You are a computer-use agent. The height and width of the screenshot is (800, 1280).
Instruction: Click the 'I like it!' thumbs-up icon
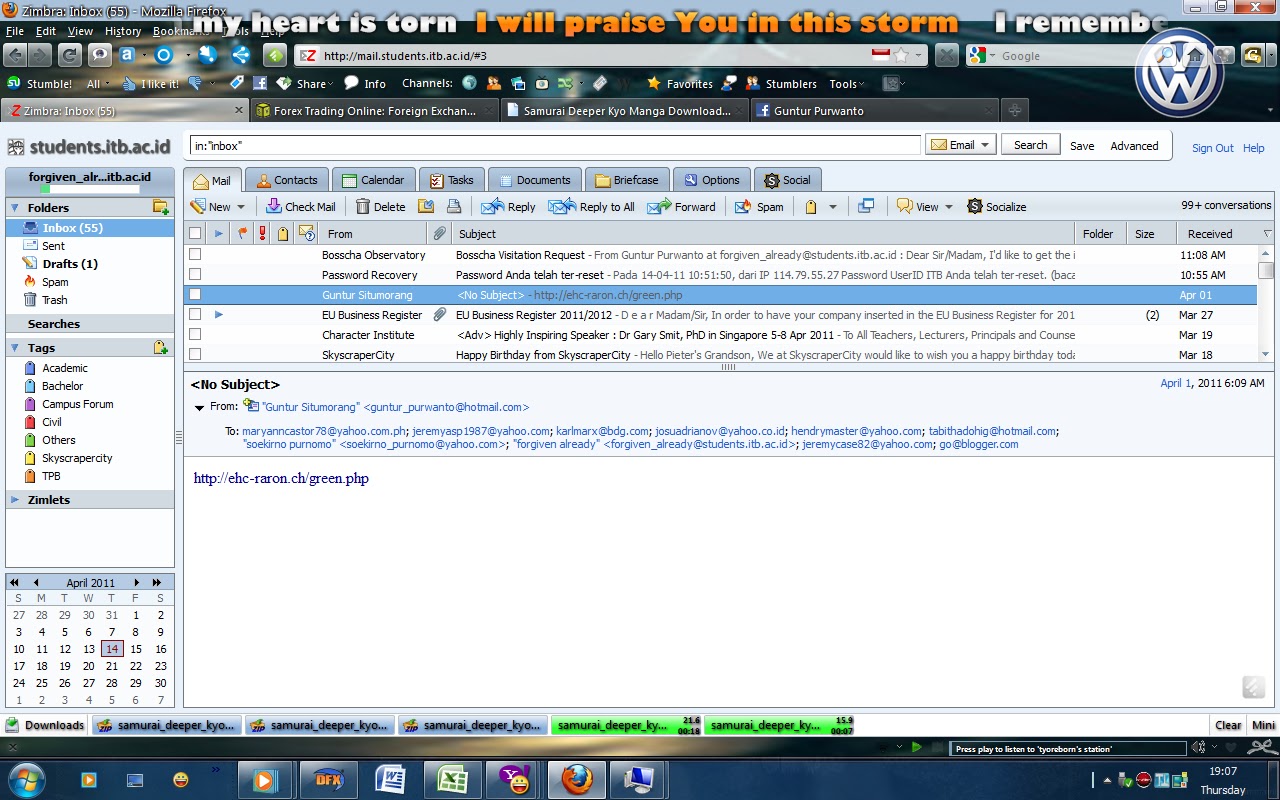(x=131, y=84)
